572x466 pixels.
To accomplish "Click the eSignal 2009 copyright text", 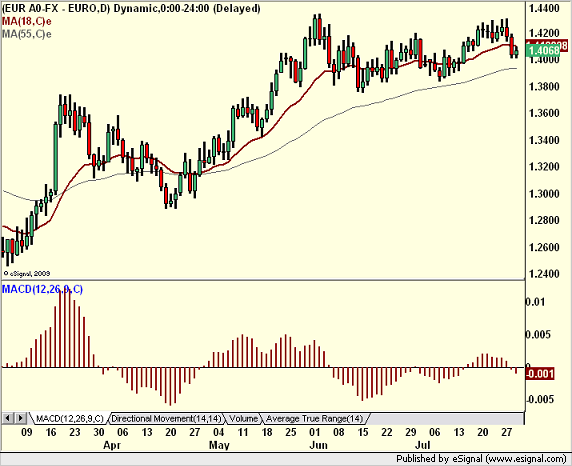I will click(27, 273).
